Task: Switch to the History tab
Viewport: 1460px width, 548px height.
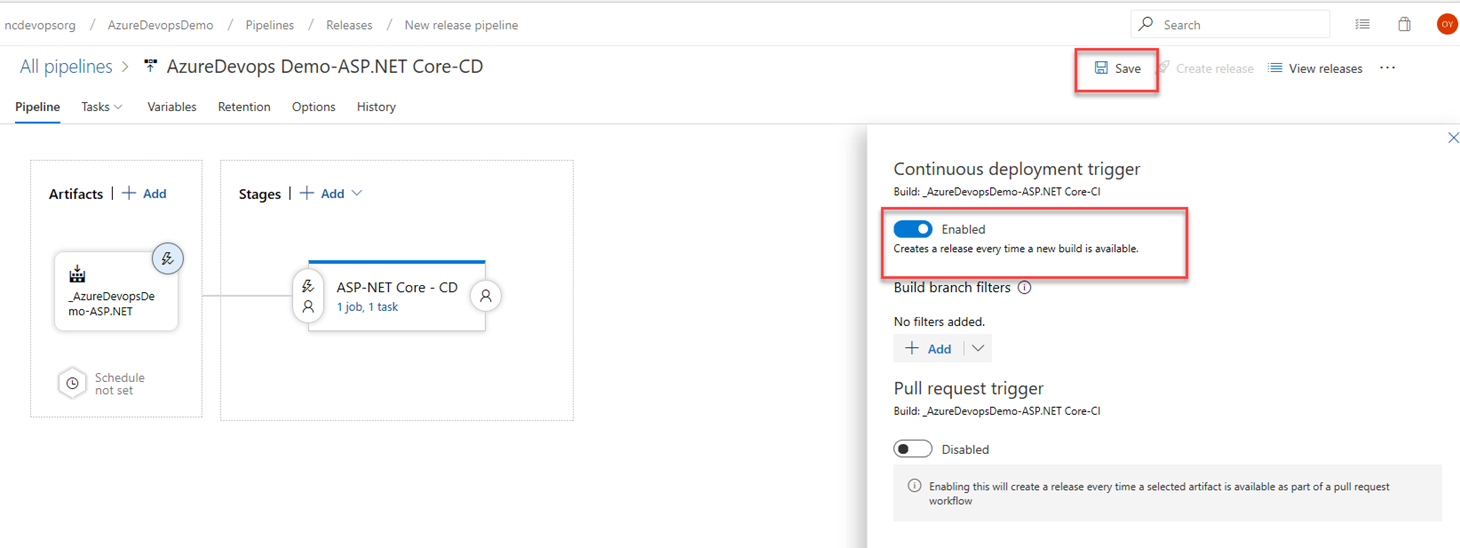Action: tap(376, 107)
